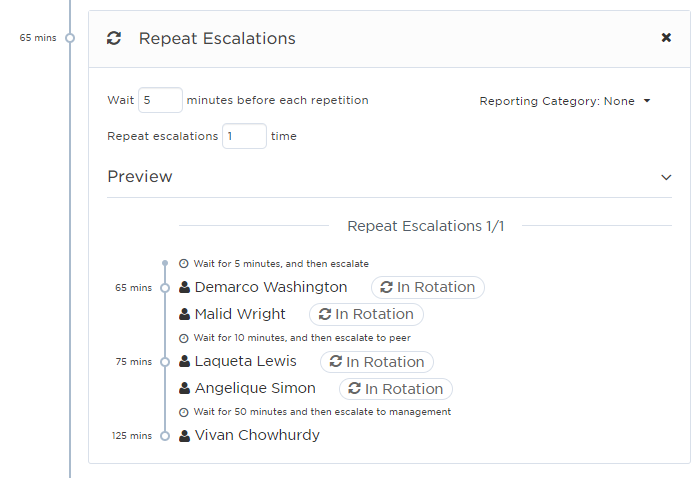Click In Rotation badge for Laqueta Lewis

point(377,362)
